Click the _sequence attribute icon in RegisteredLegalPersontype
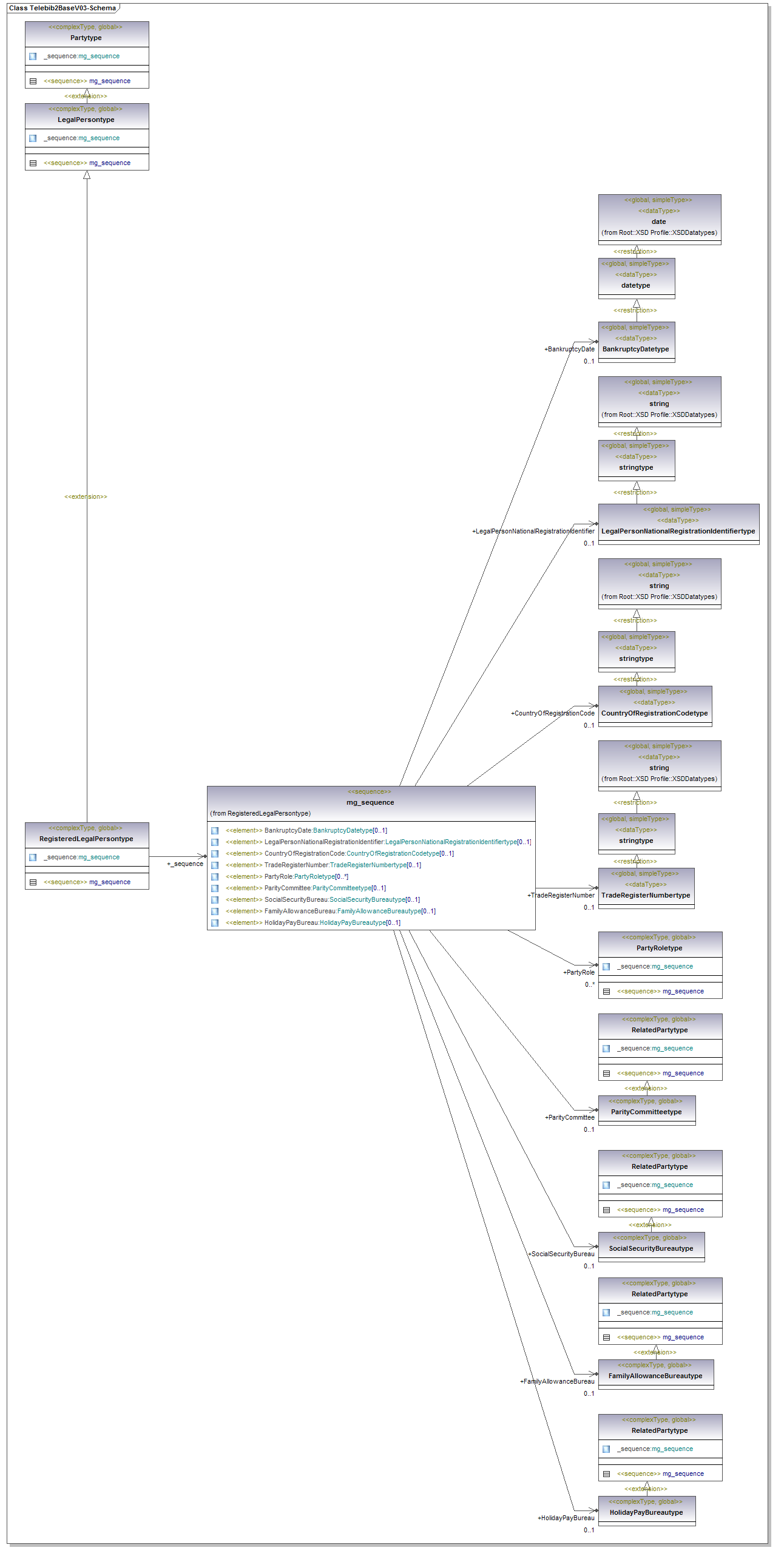Image resolution: width=784 pixels, height=1556 pixels. point(33,857)
